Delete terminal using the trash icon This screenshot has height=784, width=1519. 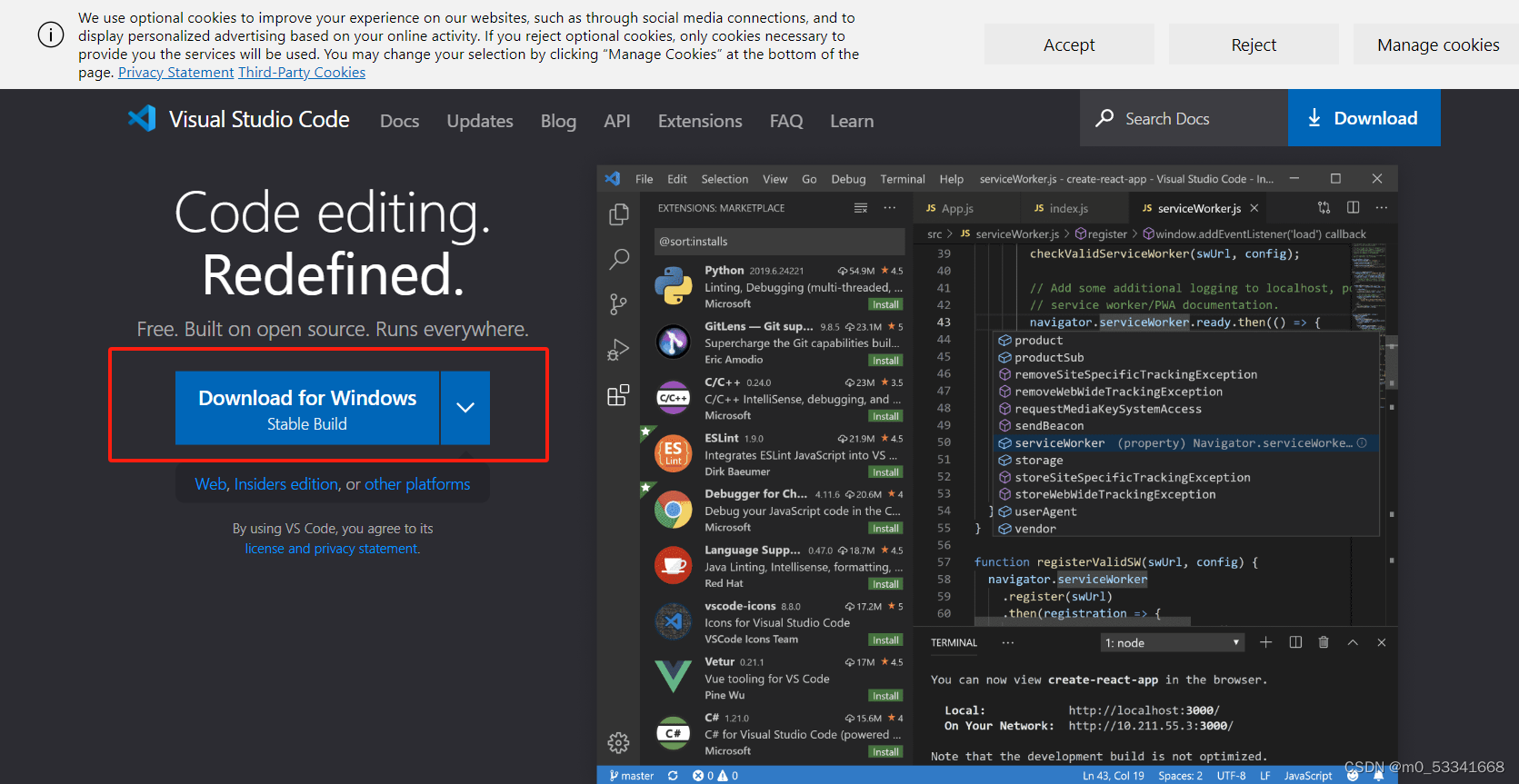pos(1324,642)
